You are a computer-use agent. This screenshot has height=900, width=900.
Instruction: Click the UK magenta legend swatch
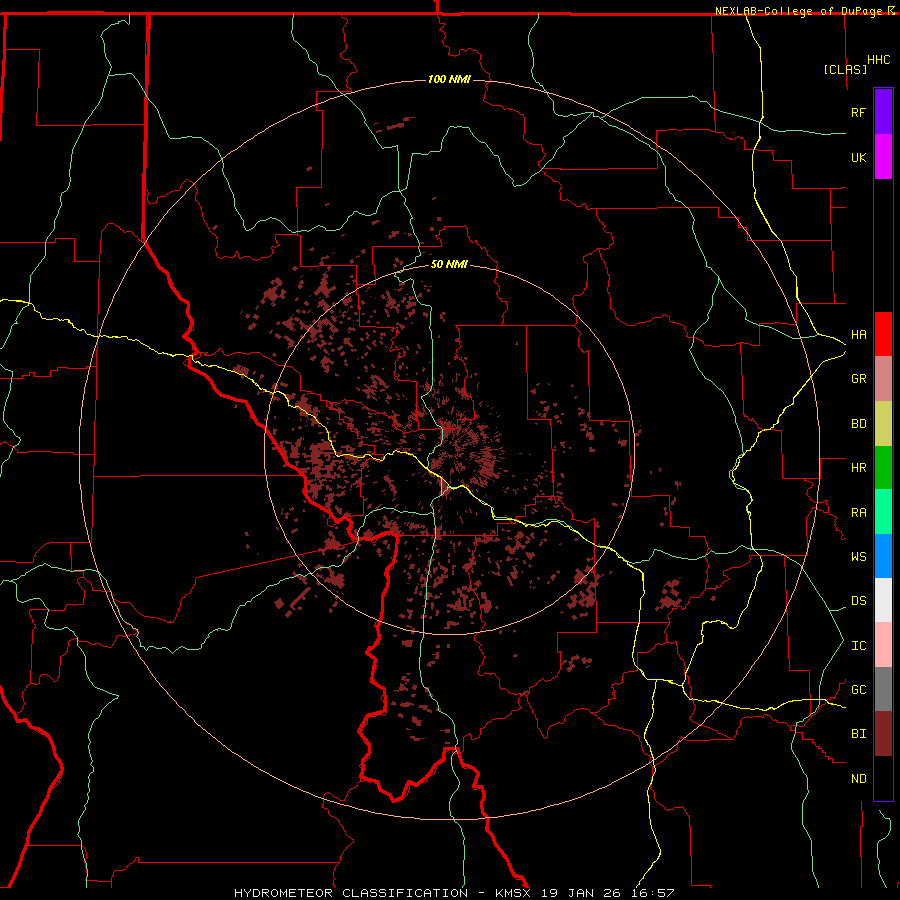(x=883, y=157)
